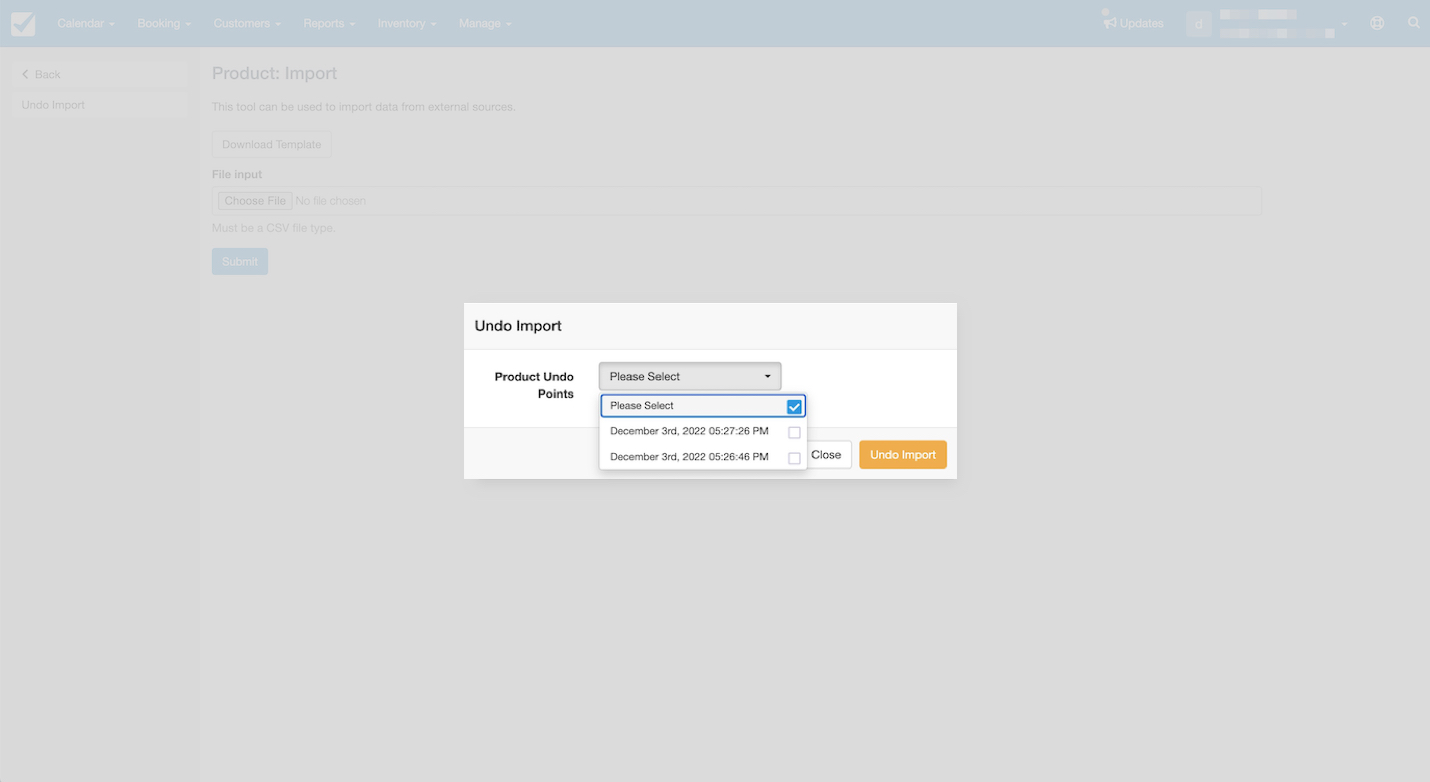
Task: Close the Undo Import dialog
Action: pyautogui.click(x=827, y=454)
